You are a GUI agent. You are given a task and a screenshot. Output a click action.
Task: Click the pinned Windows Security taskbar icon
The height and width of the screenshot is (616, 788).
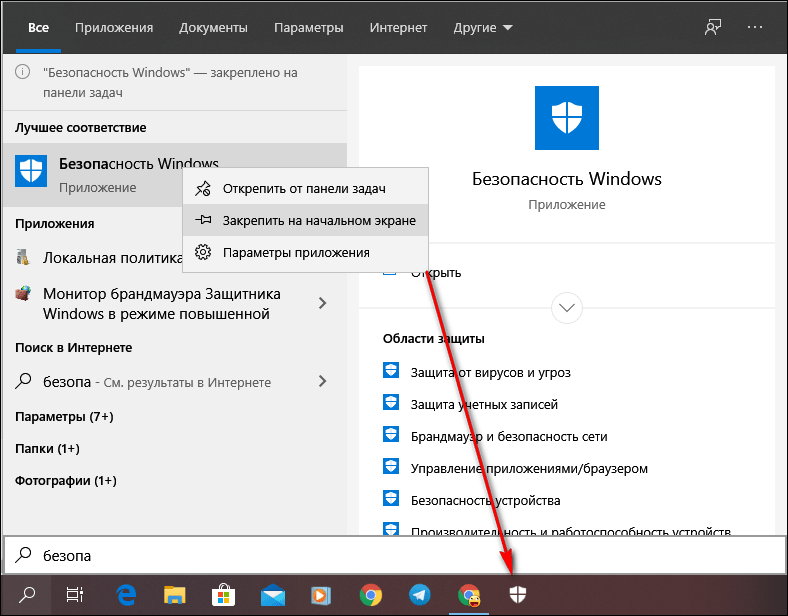coord(517,595)
